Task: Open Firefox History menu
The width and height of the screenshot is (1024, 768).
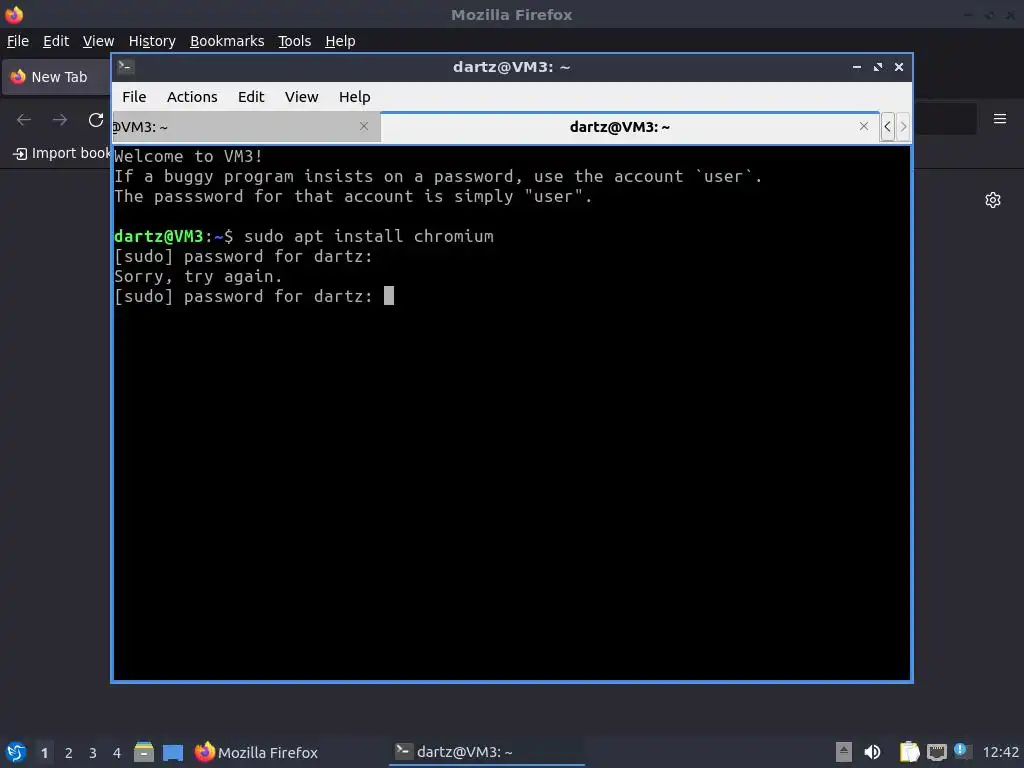Action: [152, 41]
